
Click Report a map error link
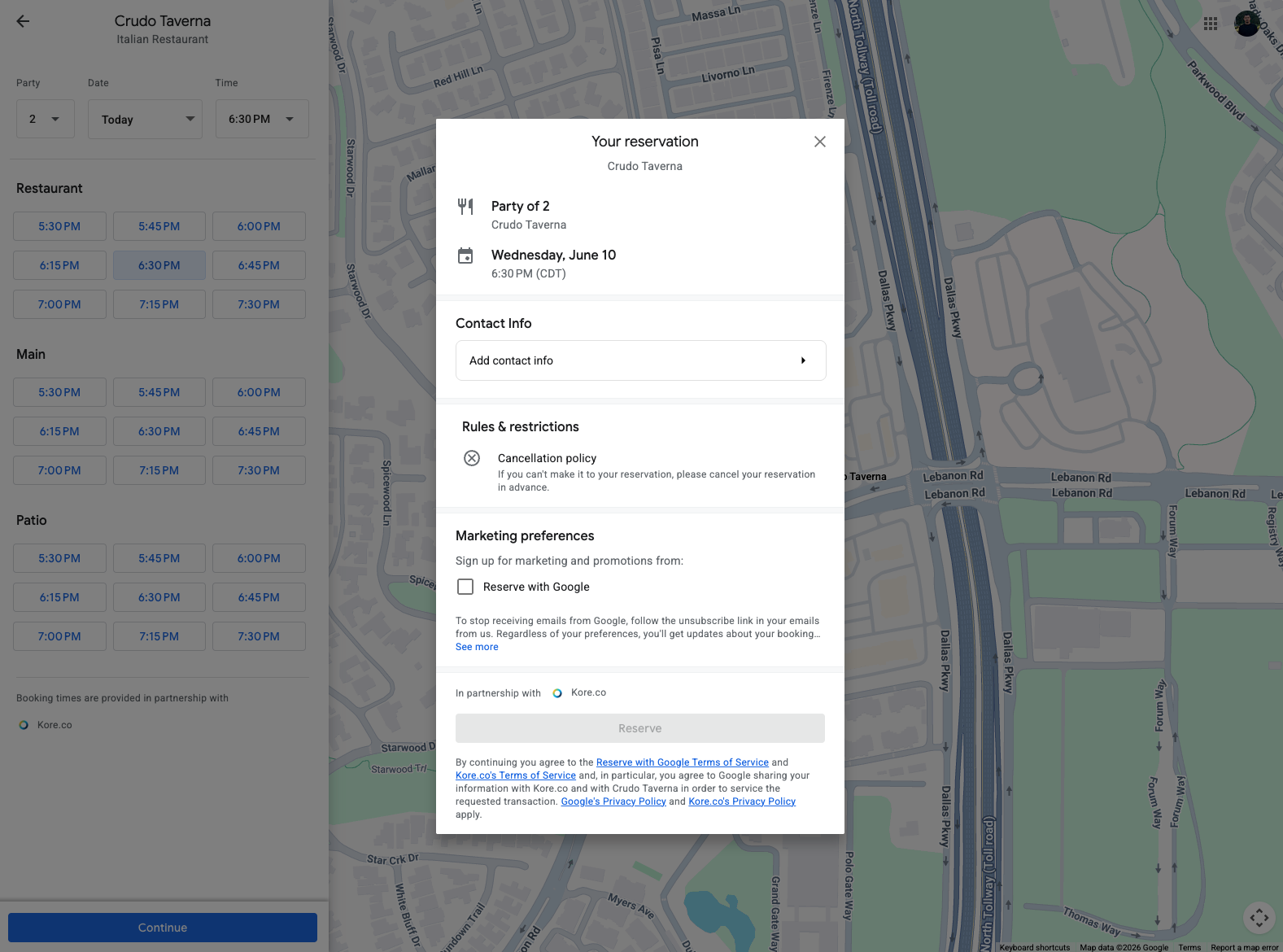(x=1245, y=947)
